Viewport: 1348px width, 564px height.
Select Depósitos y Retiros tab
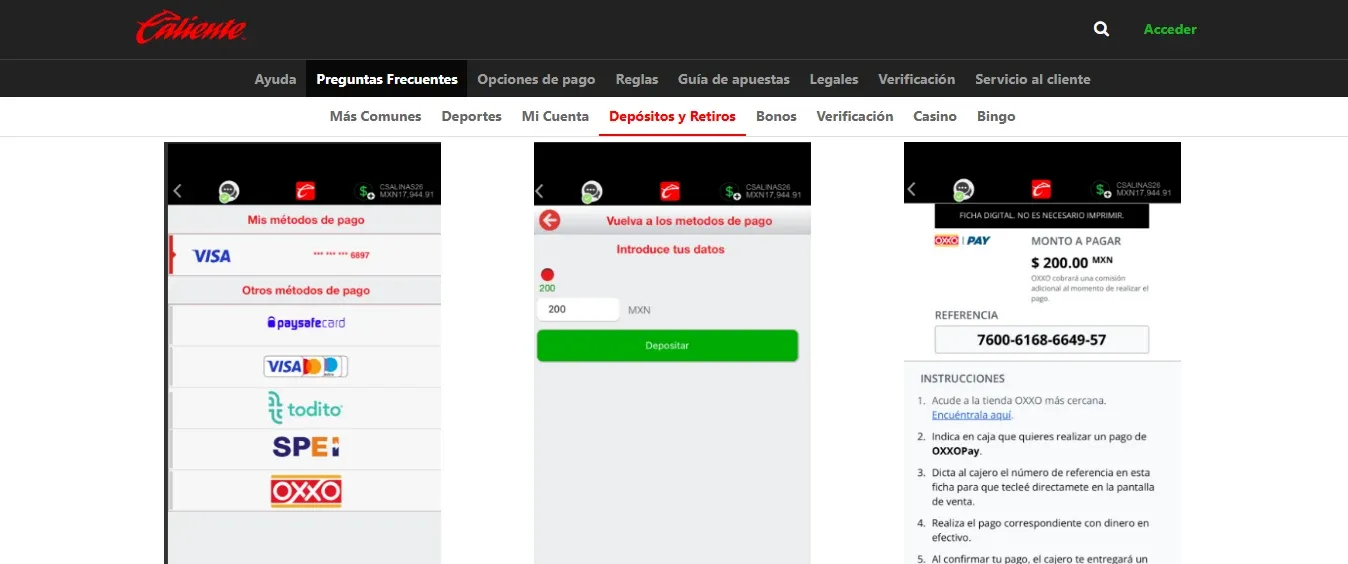click(x=672, y=116)
